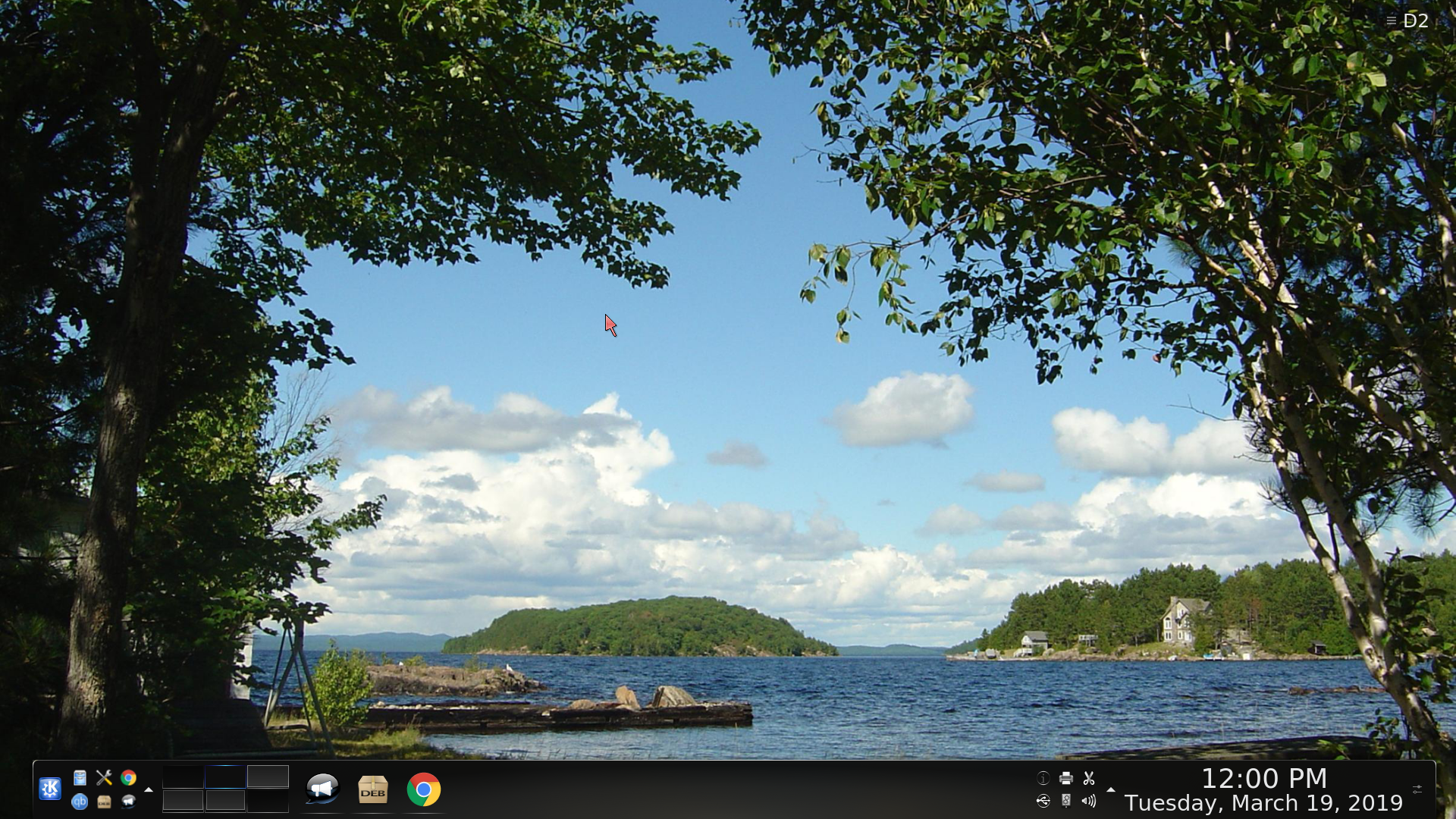This screenshot has height=819, width=1456.
Task: Switch to the bottom-left pager desktop
Action: (183, 801)
